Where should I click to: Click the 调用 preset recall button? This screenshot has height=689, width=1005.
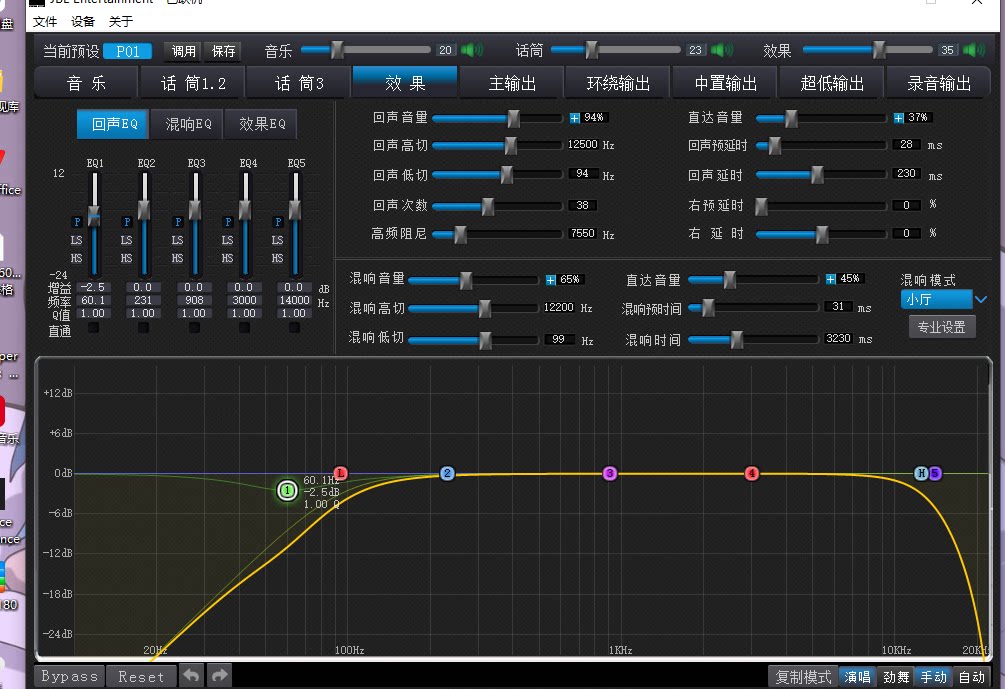(x=183, y=51)
